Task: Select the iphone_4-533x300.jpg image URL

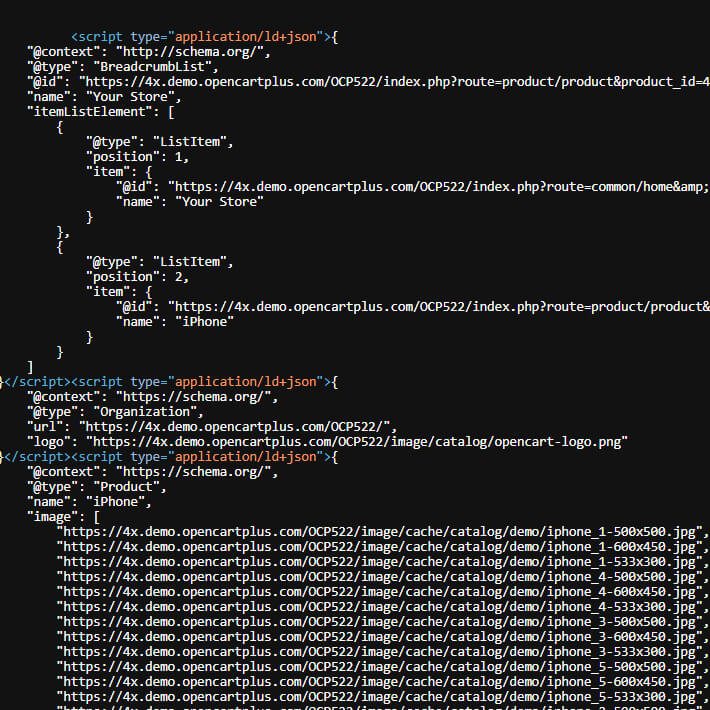Action: (383, 606)
